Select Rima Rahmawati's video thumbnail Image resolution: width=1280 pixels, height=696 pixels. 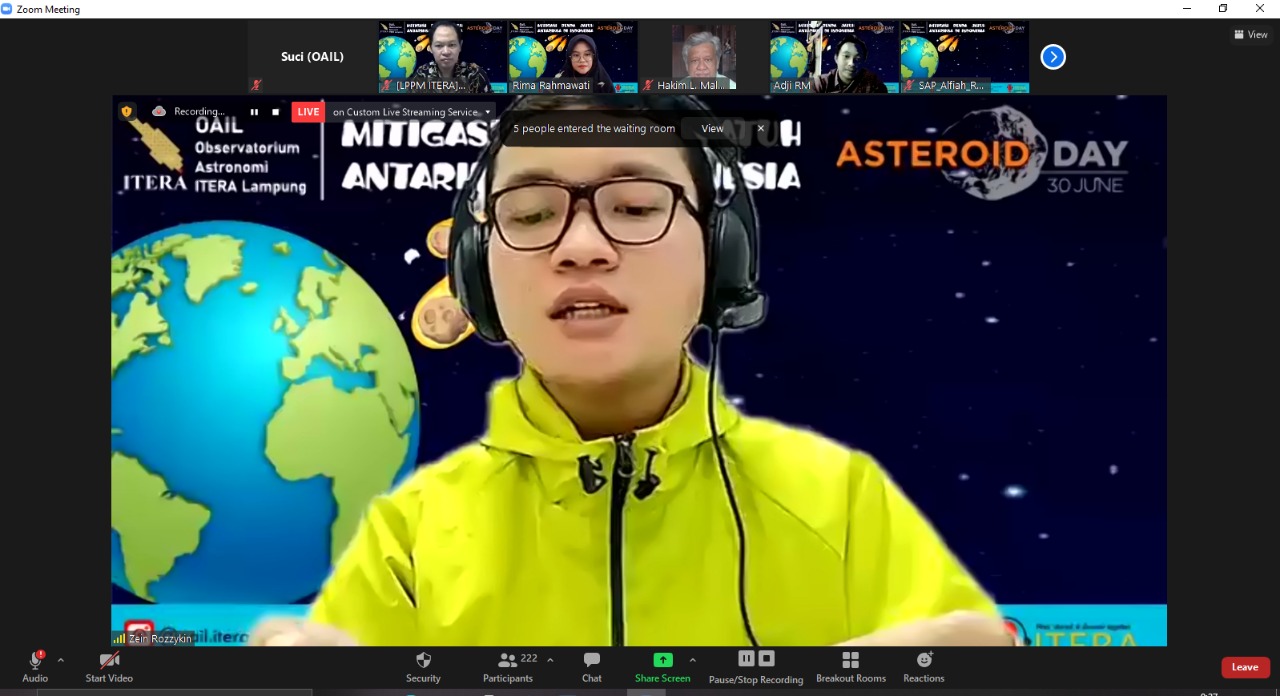[572, 57]
